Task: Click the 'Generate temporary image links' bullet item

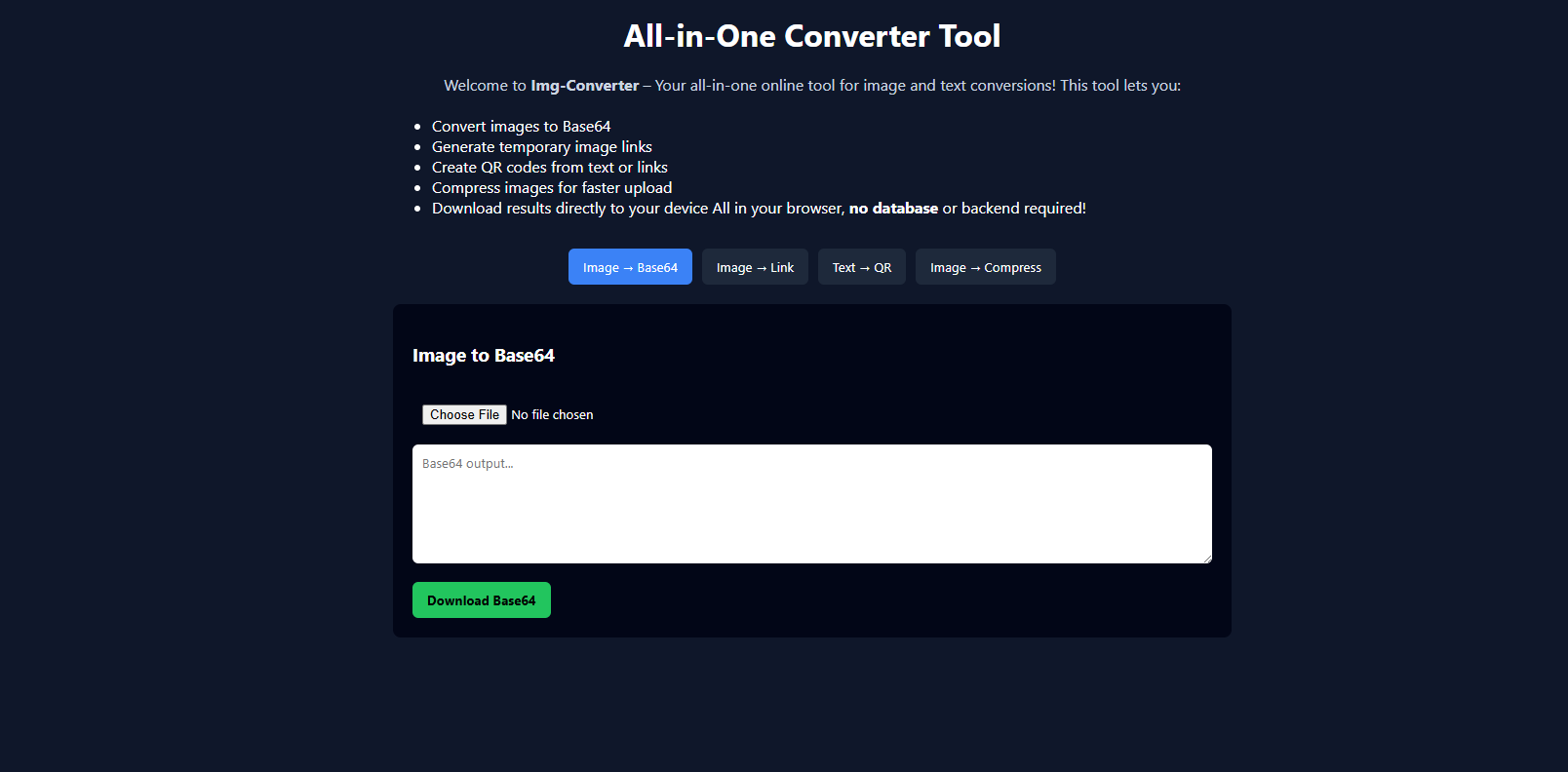Action: tap(541, 147)
